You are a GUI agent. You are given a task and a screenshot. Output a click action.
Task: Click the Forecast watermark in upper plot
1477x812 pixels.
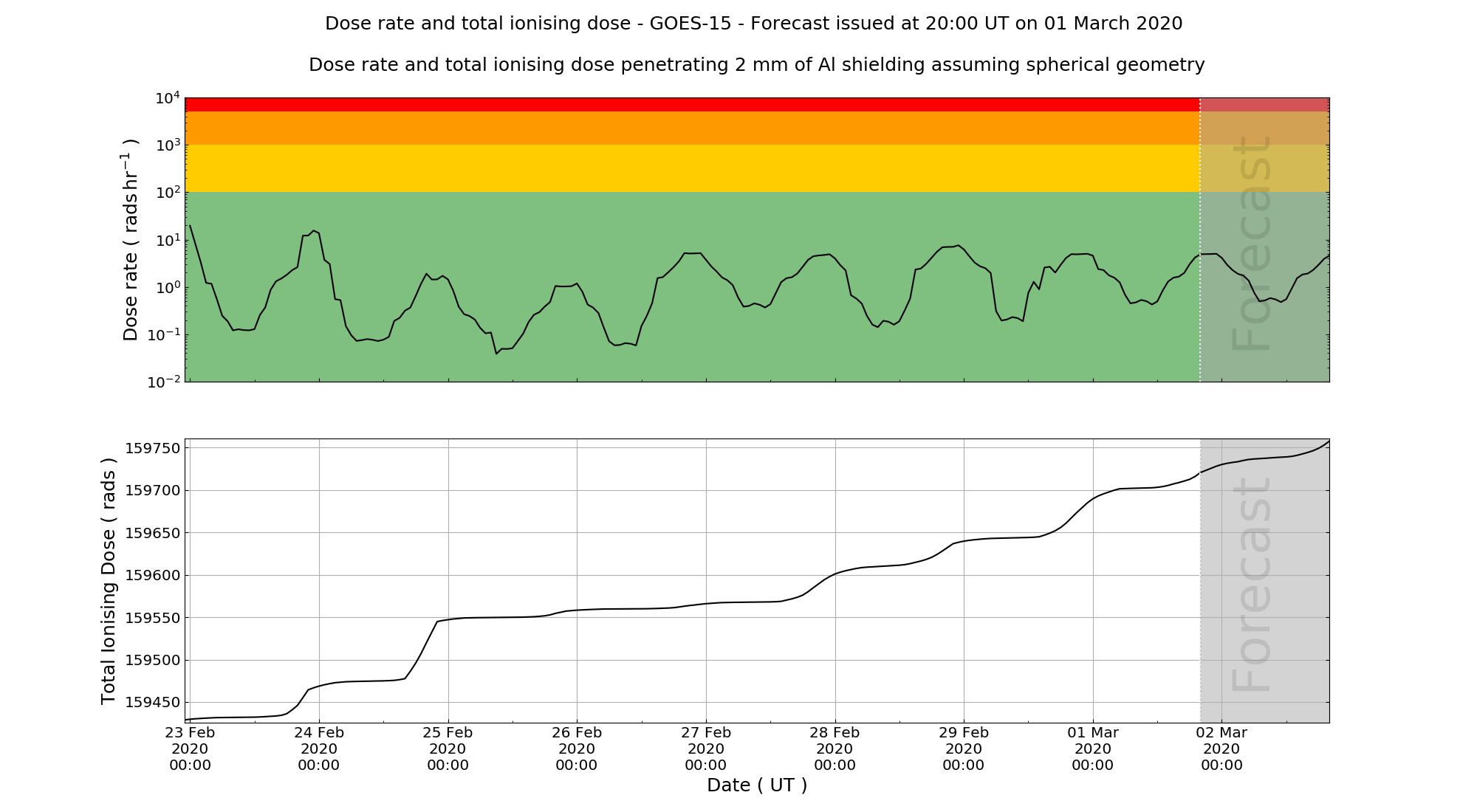1252,244
